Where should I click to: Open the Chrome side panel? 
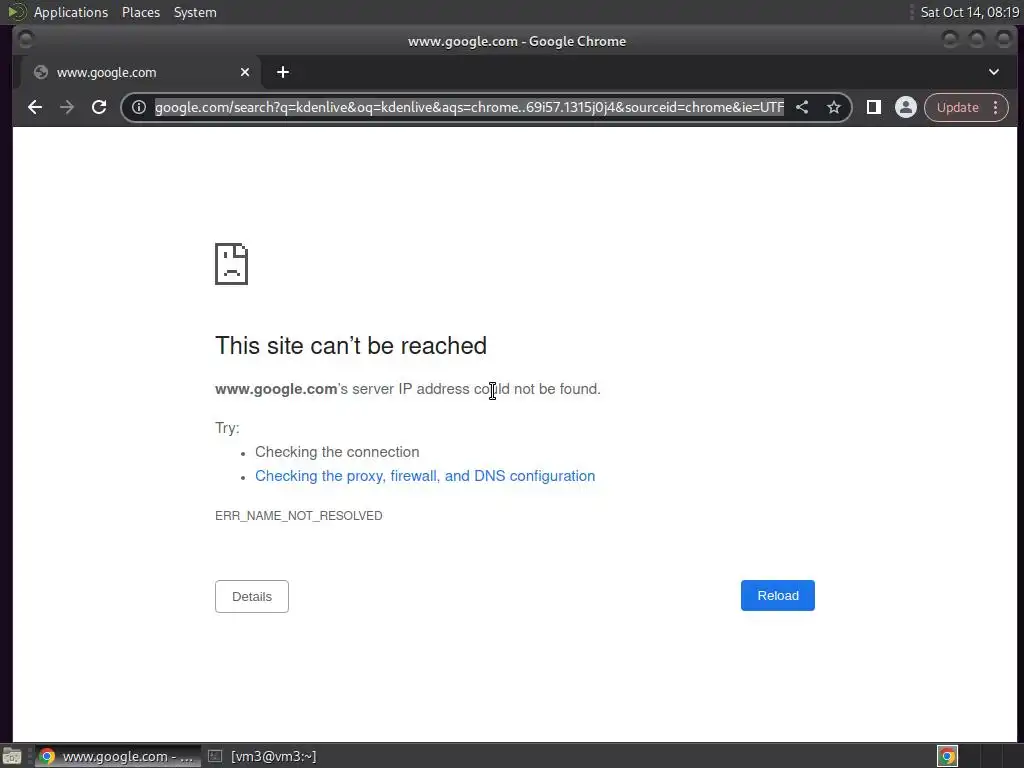(x=873, y=107)
